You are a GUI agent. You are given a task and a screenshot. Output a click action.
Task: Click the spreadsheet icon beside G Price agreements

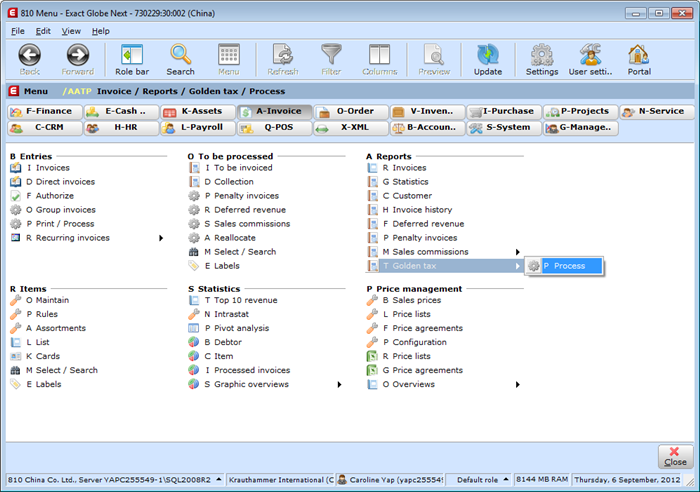(372, 371)
